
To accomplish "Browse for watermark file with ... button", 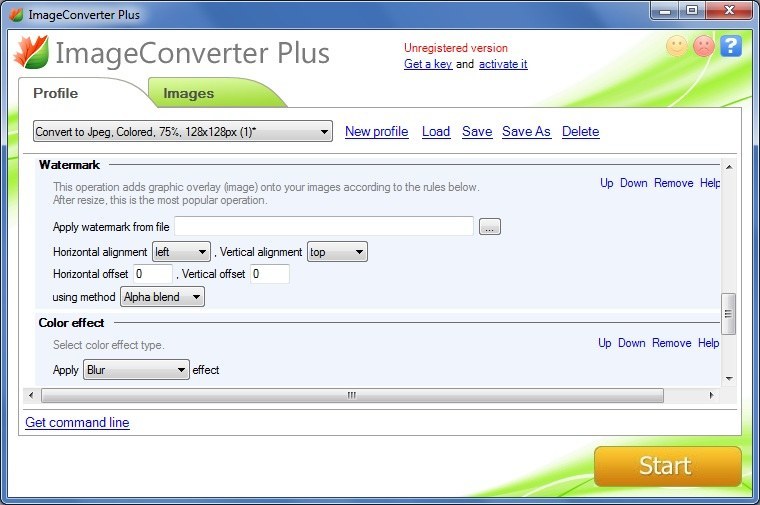I will pos(490,226).
